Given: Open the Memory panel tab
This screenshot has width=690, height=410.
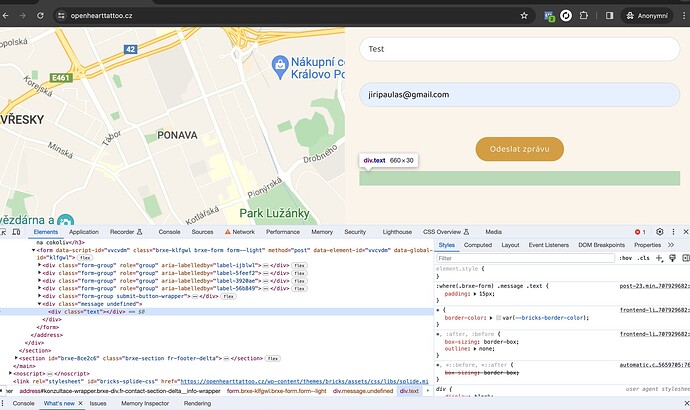Looking at the screenshot, I should [322, 232].
